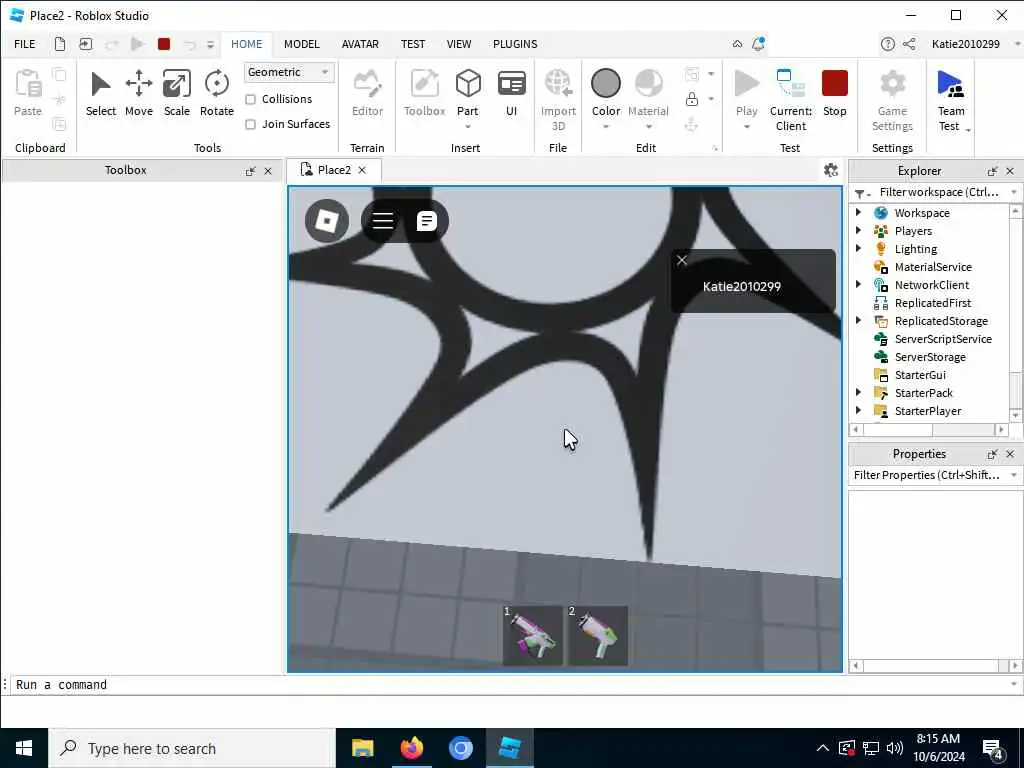Start a Team Test
Image resolution: width=1024 pixels, height=768 pixels.
[951, 100]
